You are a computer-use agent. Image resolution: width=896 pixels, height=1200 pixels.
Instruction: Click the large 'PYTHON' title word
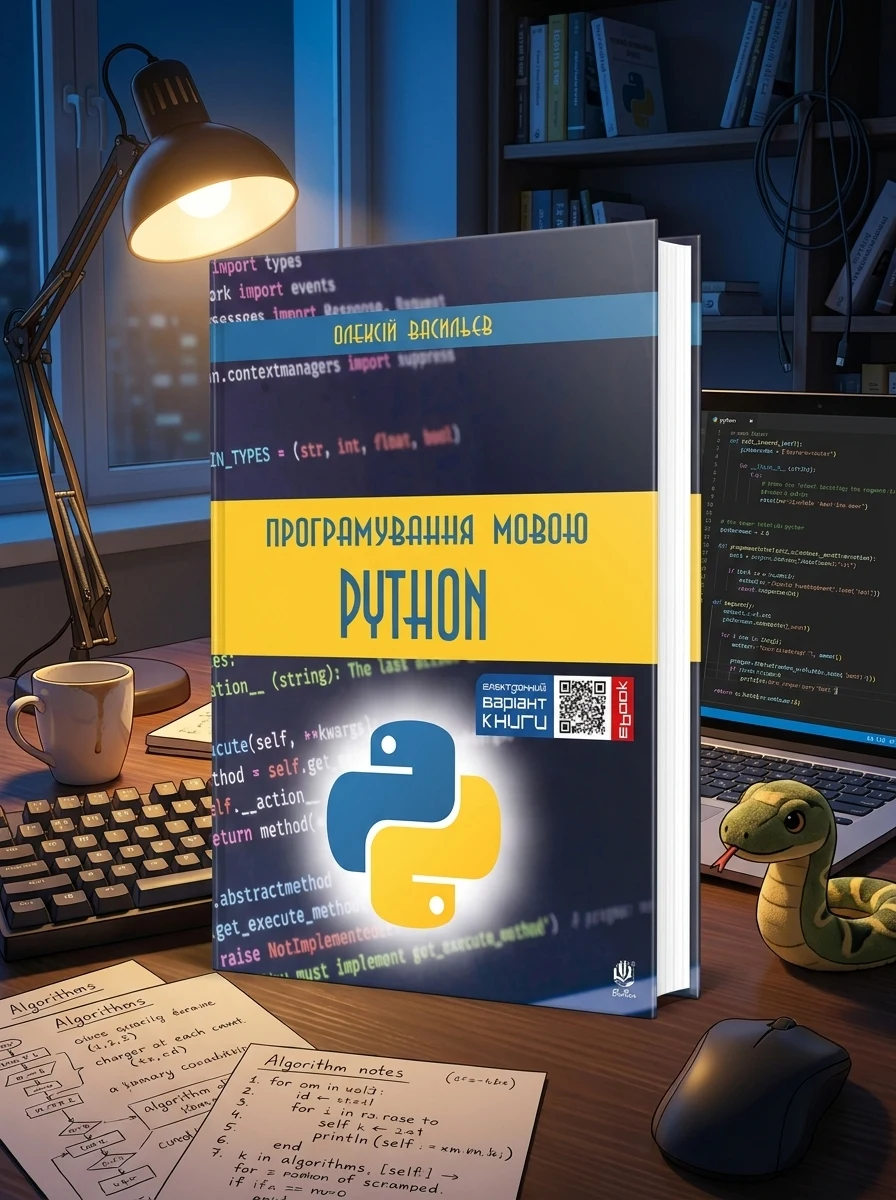[412, 604]
